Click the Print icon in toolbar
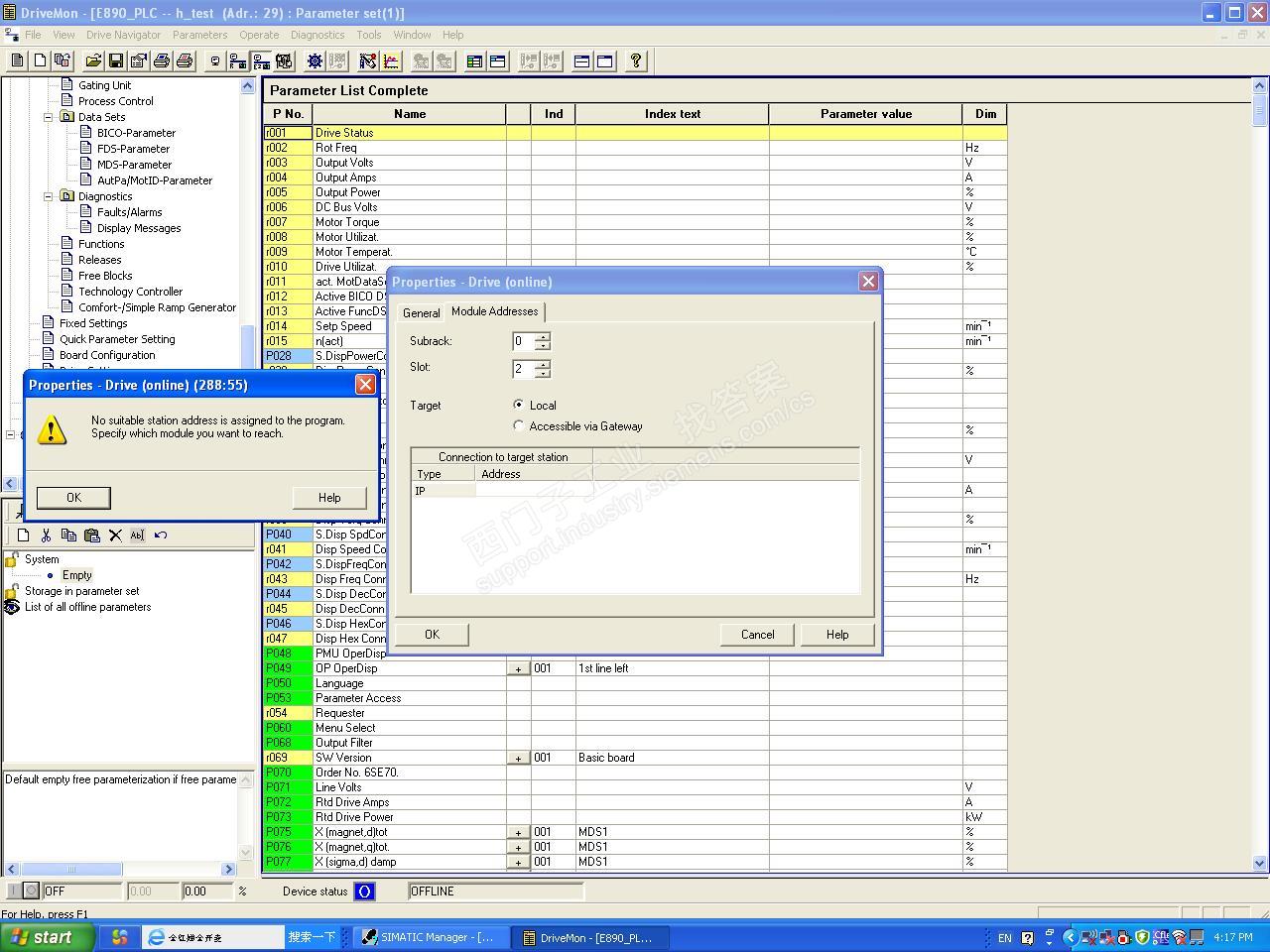This screenshot has height=952, width=1270. [162, 61]
